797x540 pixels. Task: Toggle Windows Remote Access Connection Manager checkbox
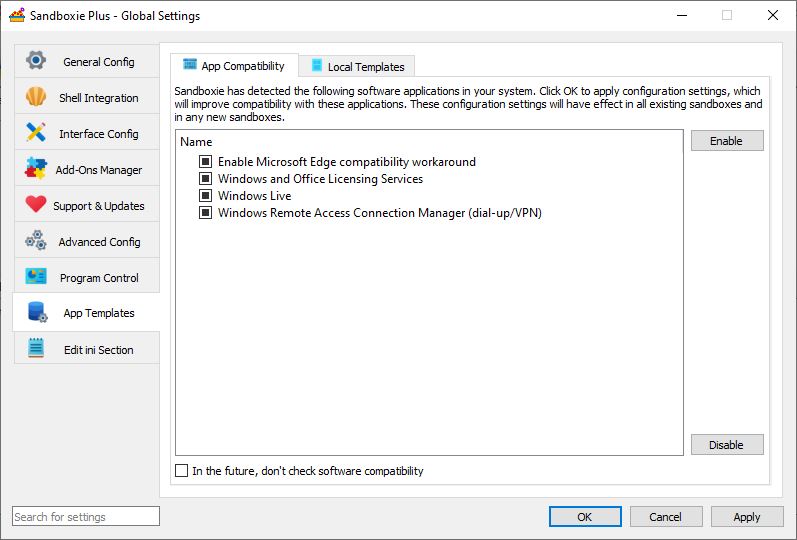tap(205, 213)
